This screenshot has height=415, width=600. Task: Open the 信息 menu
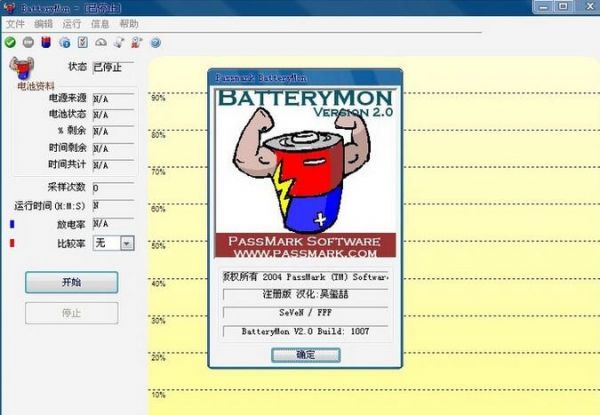[x=100, y=23]
